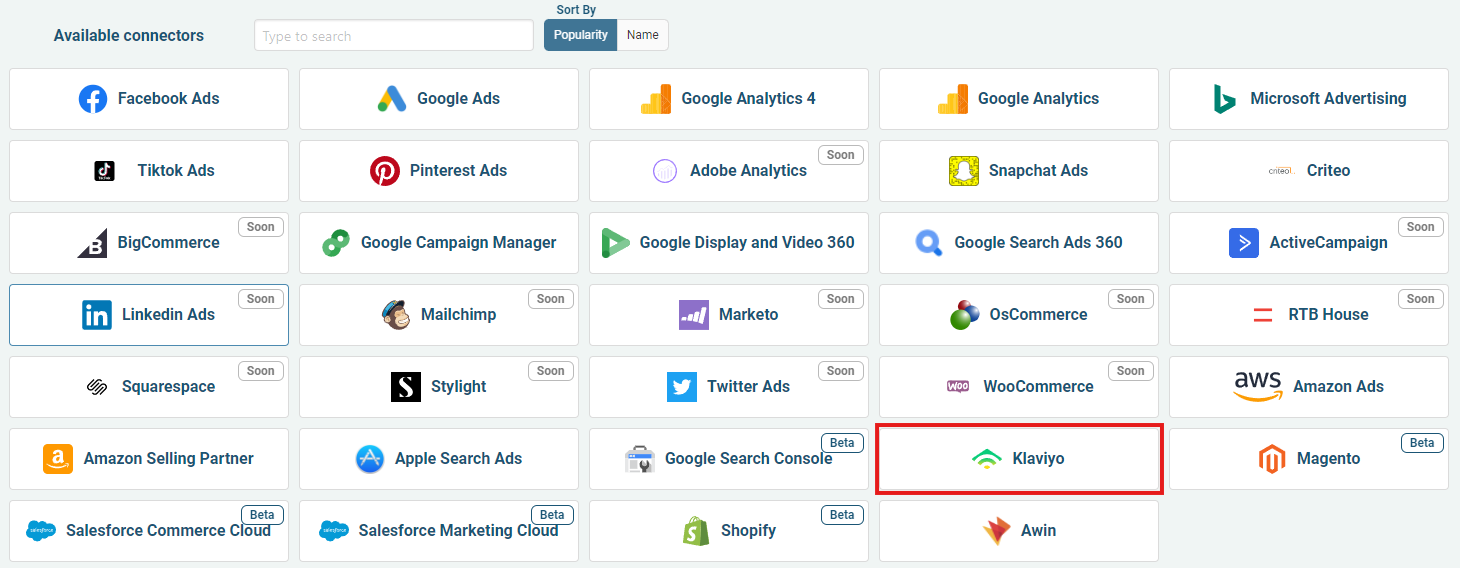The width and height of the screenshot is (1460, 568).
Task: Select the Google Ads connector
Action: (438, 99)
